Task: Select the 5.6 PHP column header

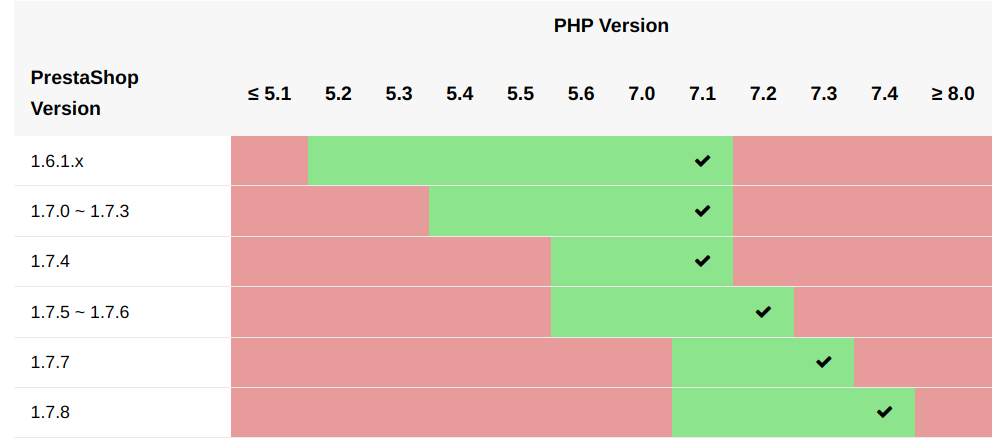Action: pos(581,94)
